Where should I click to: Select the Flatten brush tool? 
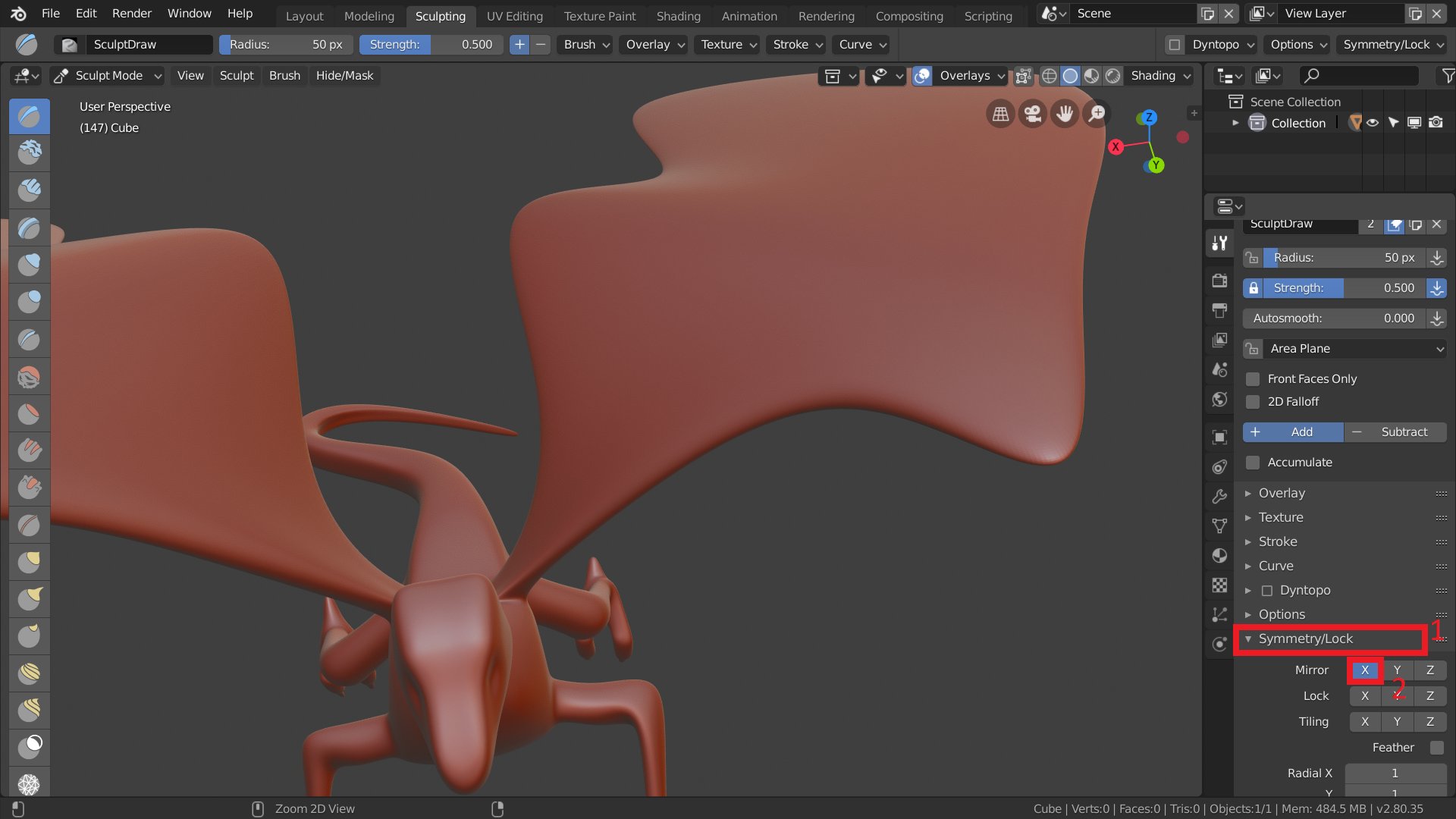click(x=30, y=413)
